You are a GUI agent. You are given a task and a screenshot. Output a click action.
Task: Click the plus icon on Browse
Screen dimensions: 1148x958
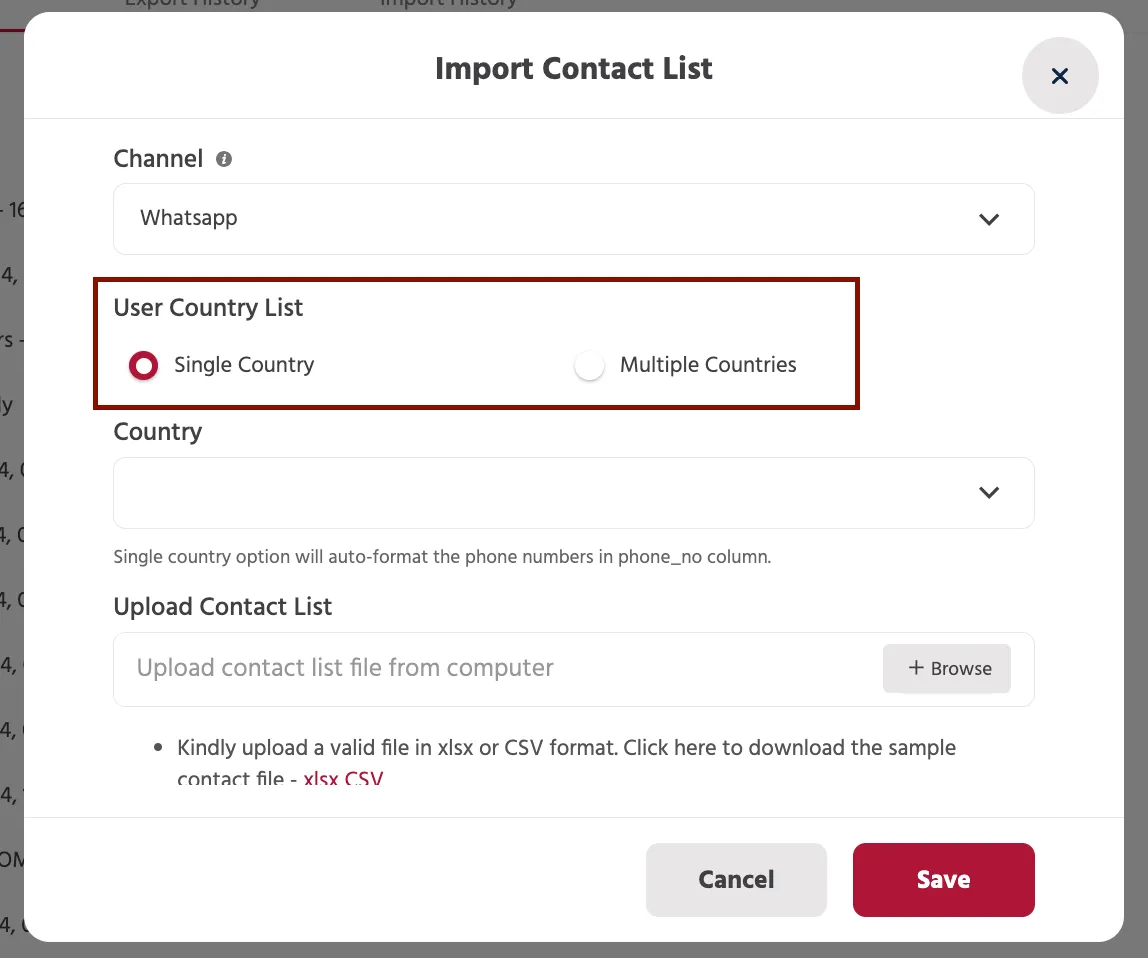916,667
